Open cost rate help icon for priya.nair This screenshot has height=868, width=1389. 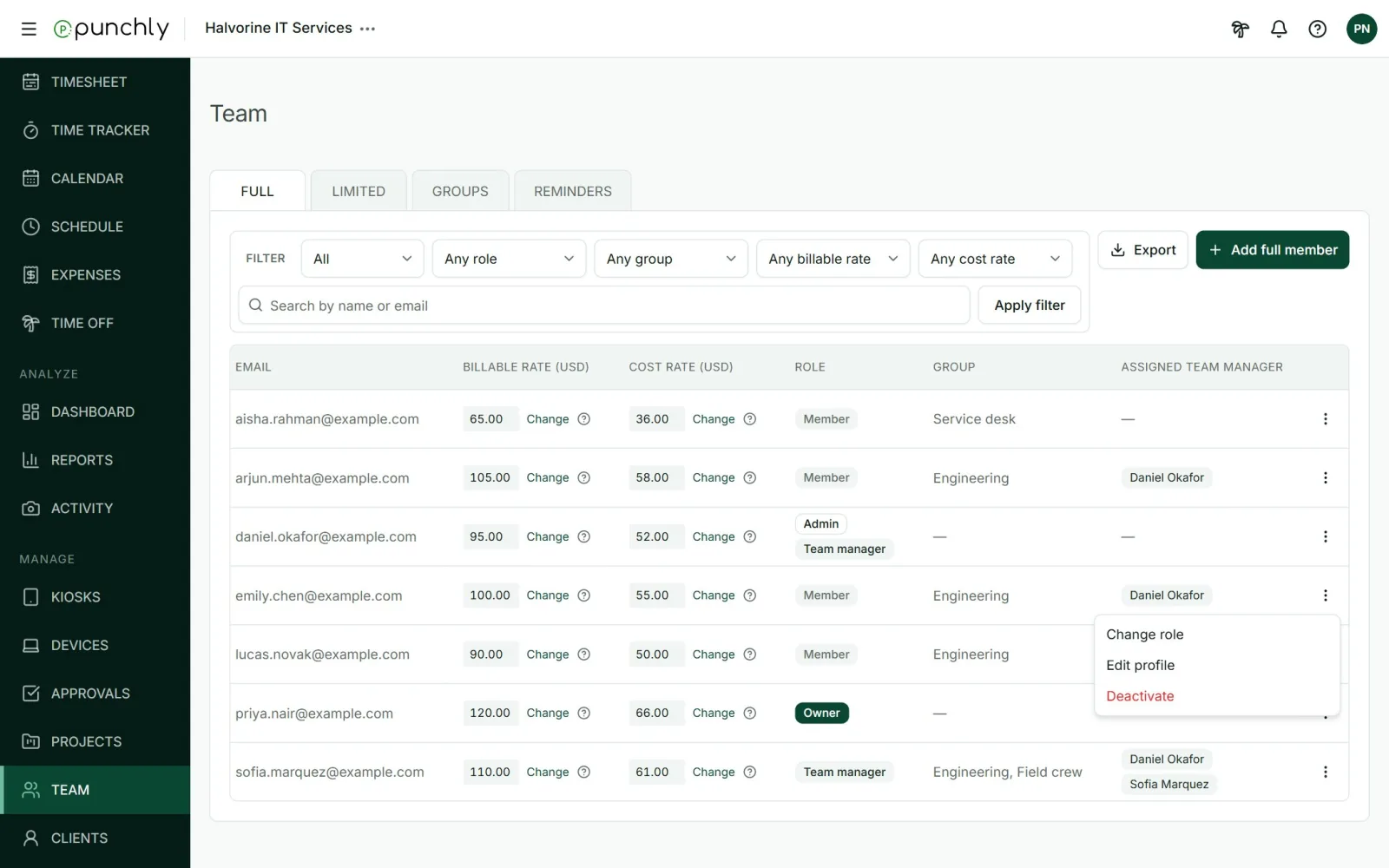point(750,713)
